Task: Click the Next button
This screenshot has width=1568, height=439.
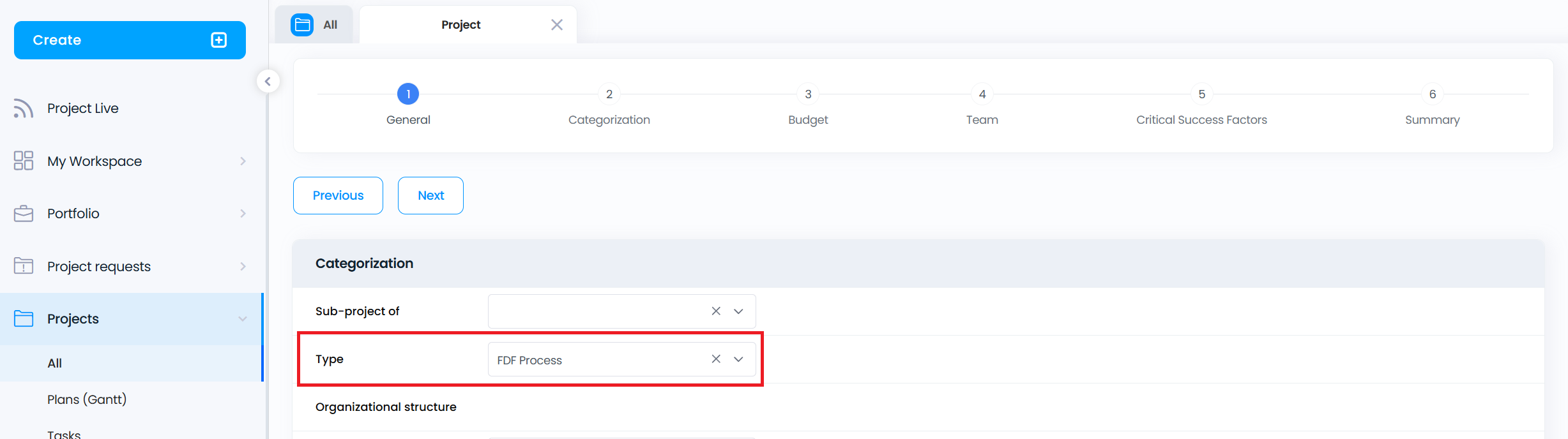Action: [x=430, y=195]
